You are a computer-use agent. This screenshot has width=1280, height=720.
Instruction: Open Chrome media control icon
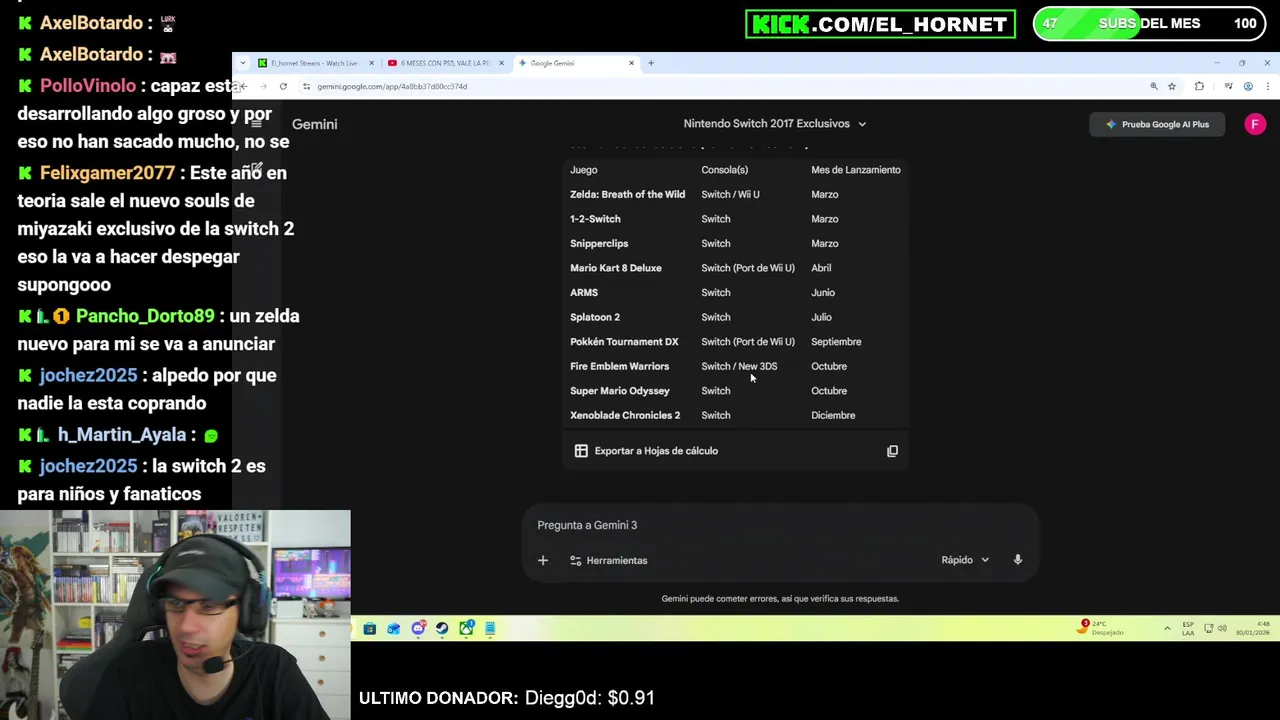[x=1228, y=86]
